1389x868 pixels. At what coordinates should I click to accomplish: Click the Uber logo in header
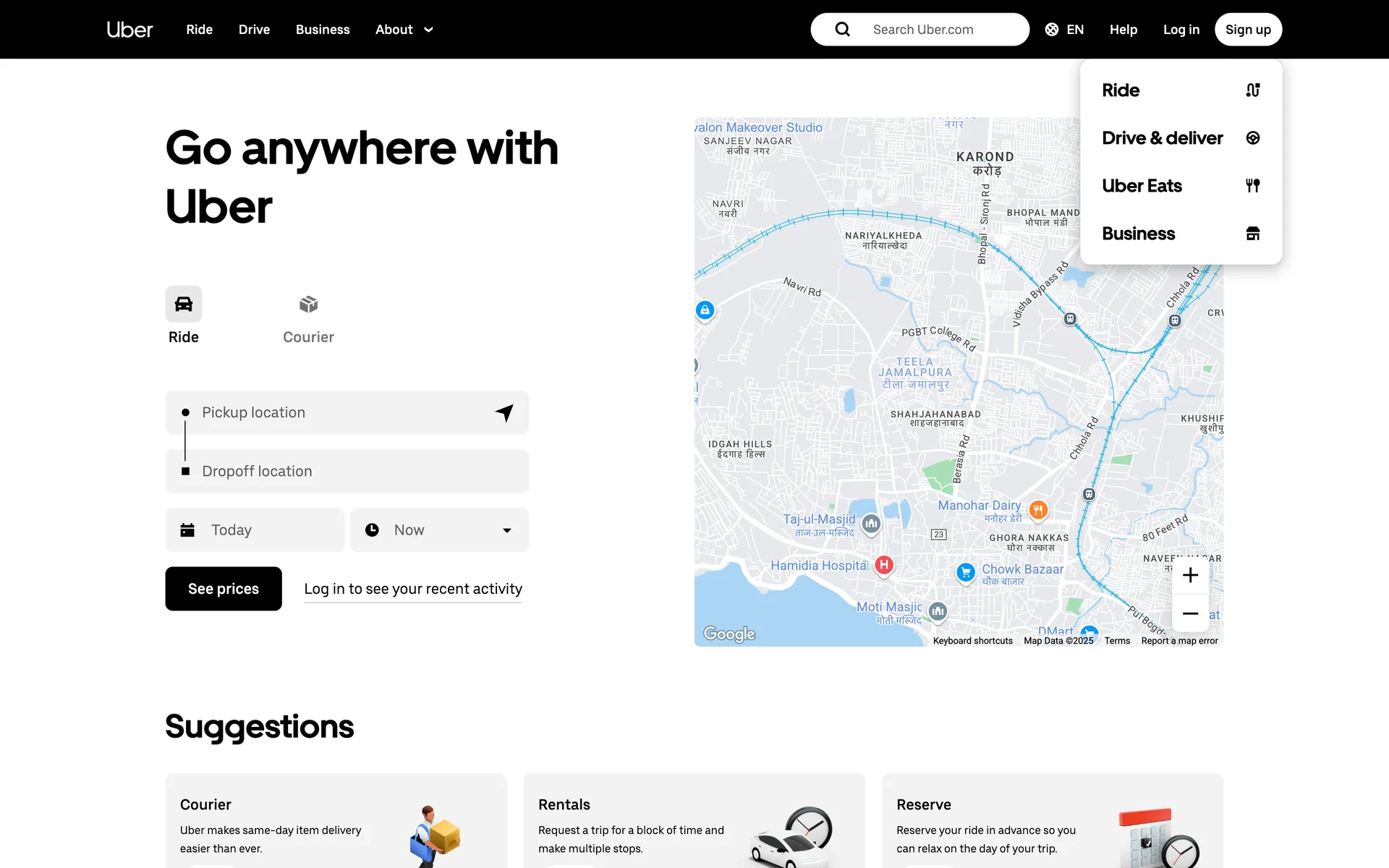pyautogui.click(x=129, y=30)
